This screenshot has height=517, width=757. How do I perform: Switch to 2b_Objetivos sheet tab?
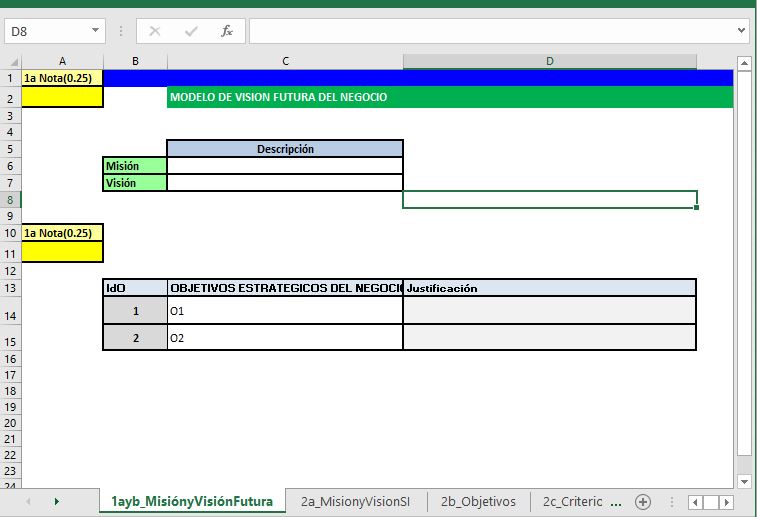tap(478, 502)
